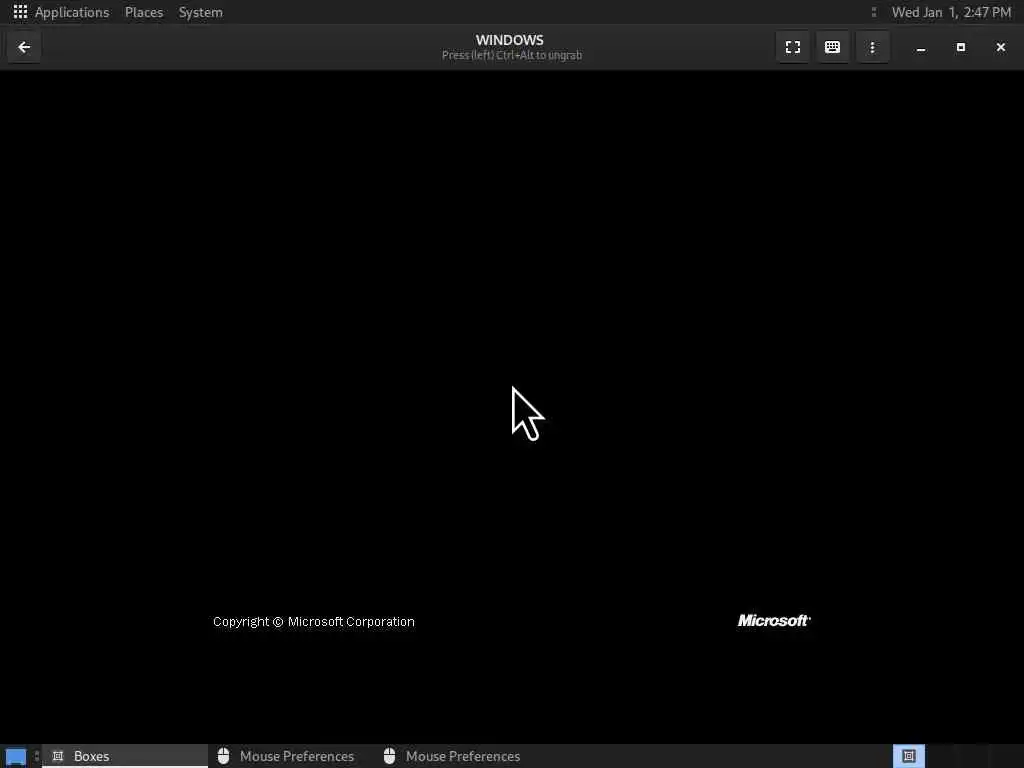Open the Places menu
The height and width of the screenshot is (768, 1024).
(x=144, y=12)
